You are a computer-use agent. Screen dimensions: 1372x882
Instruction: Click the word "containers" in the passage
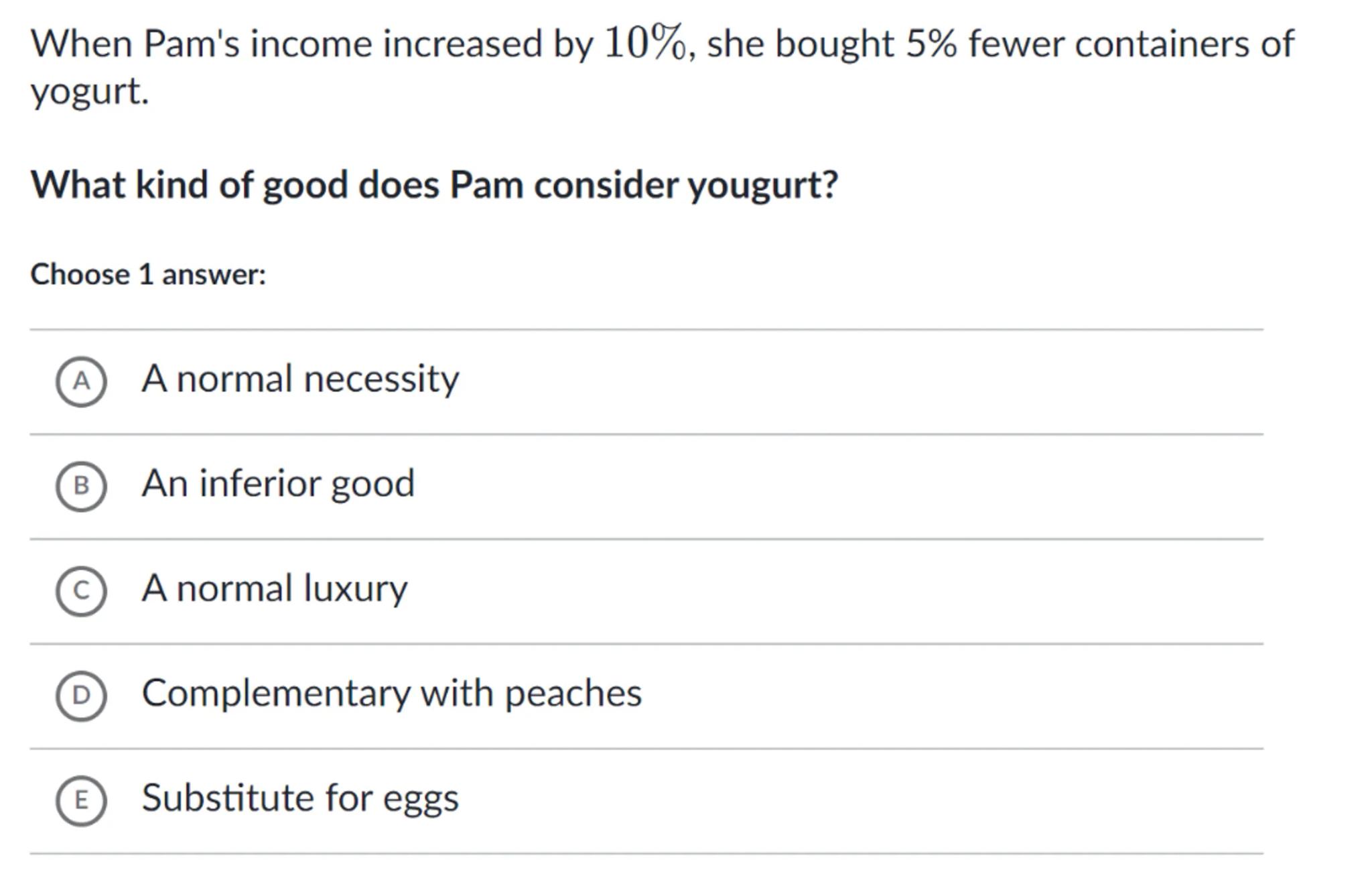(1162, 44)
